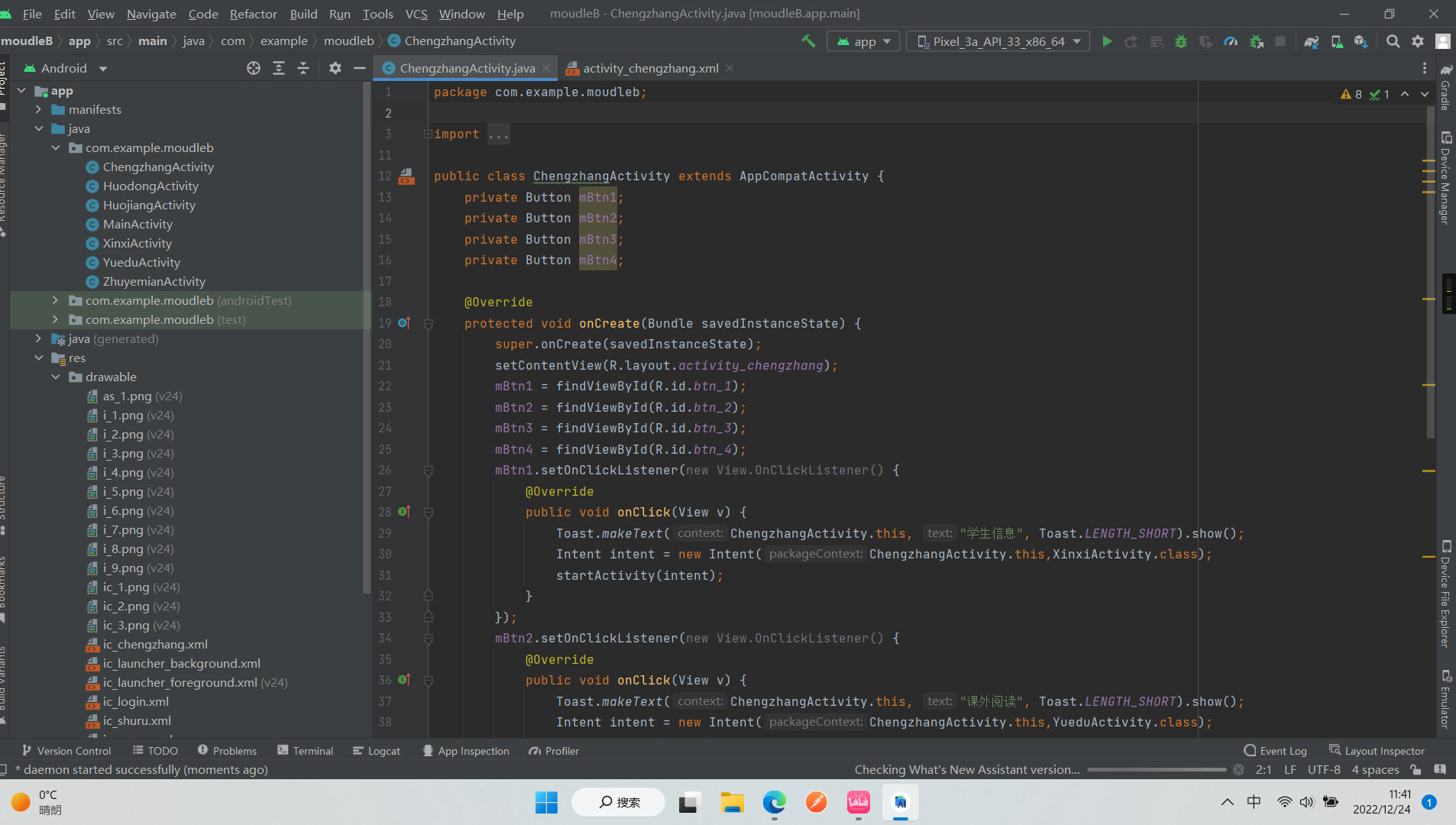The image size is (1456, 825).
Task: Click the Stop square icon
Action: click(x=1280, y=41)
